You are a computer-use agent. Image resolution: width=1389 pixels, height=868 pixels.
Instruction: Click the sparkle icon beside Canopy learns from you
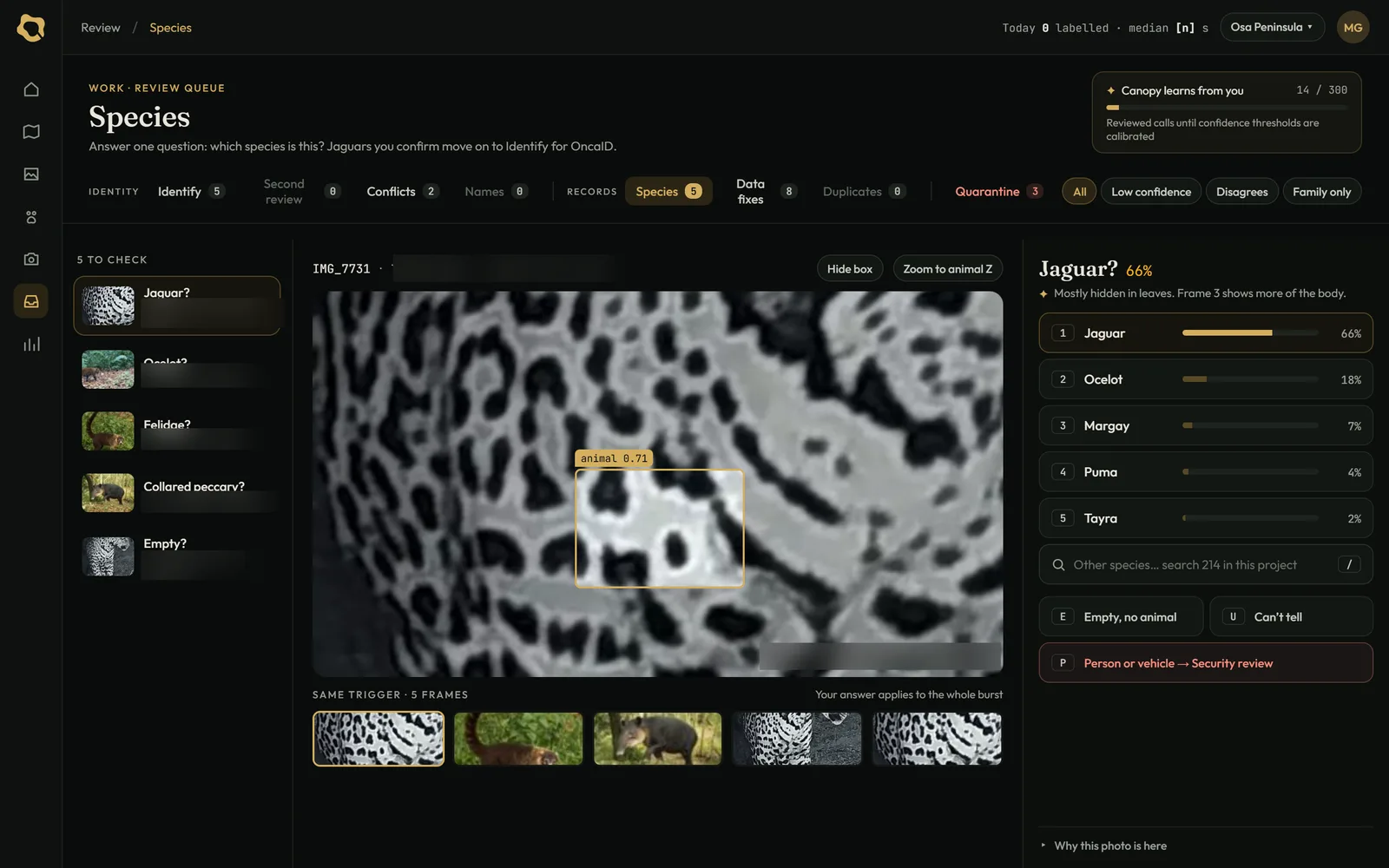1110,90
